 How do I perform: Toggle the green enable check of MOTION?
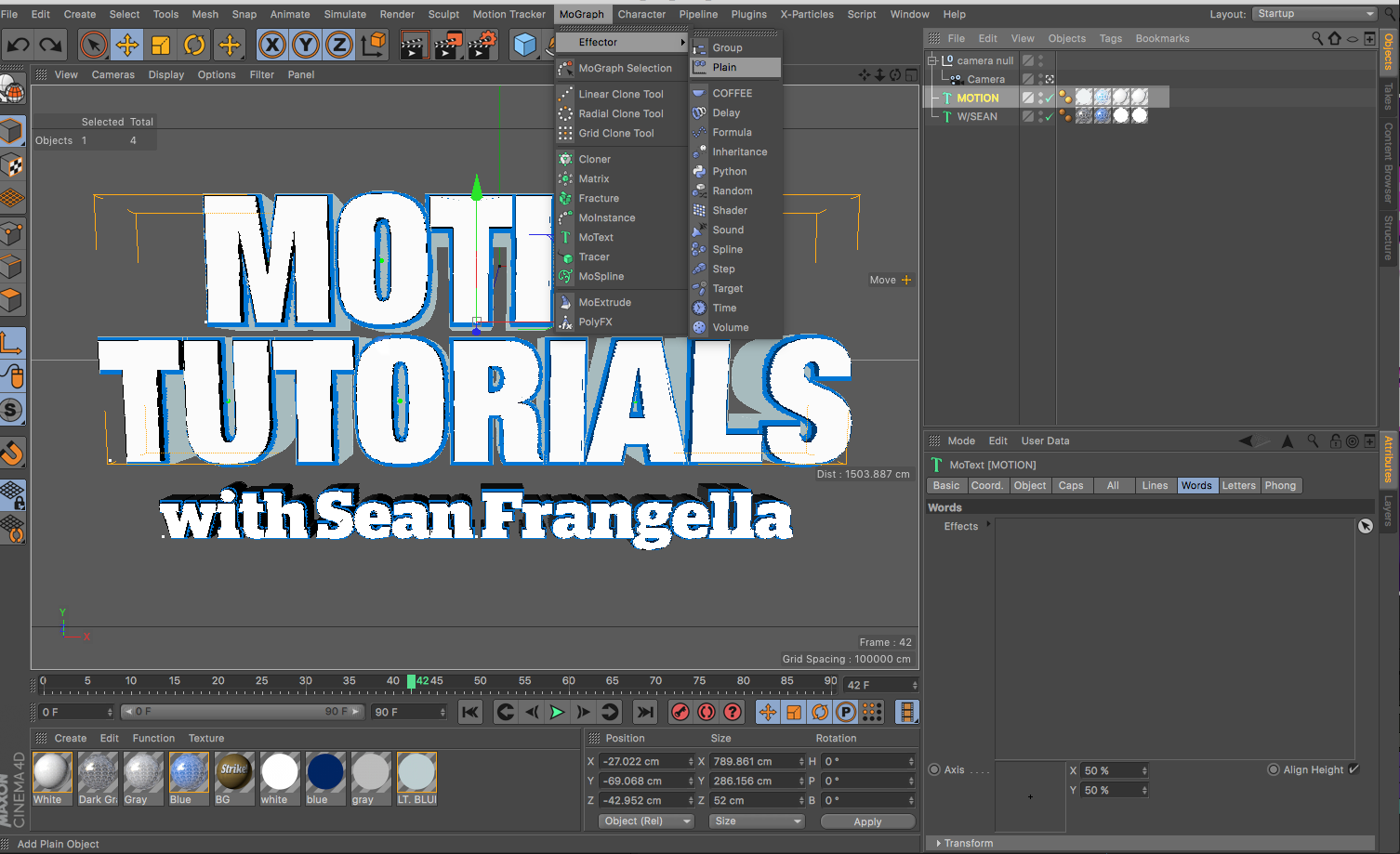pos(1050,98)
